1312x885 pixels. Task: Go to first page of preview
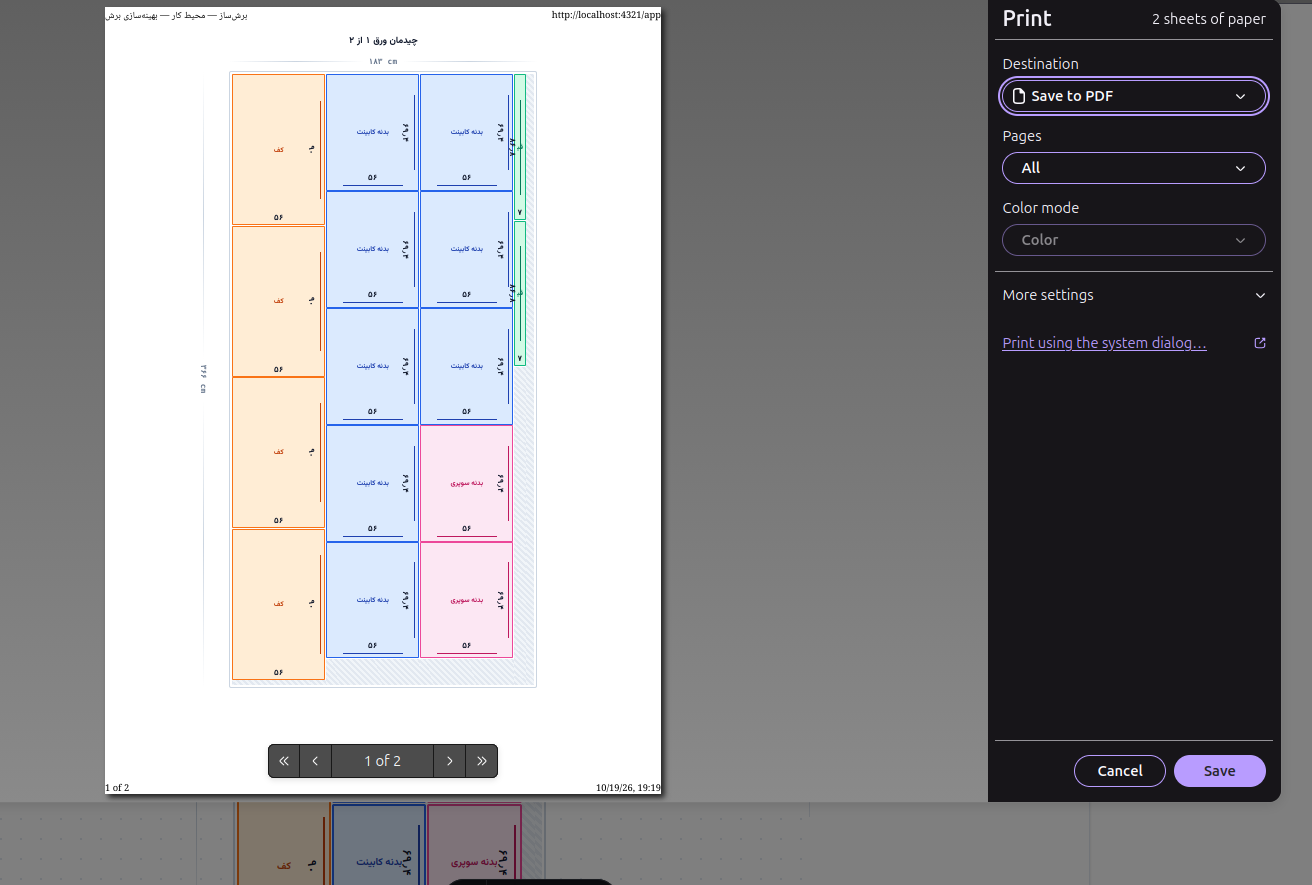click(284, 761)
